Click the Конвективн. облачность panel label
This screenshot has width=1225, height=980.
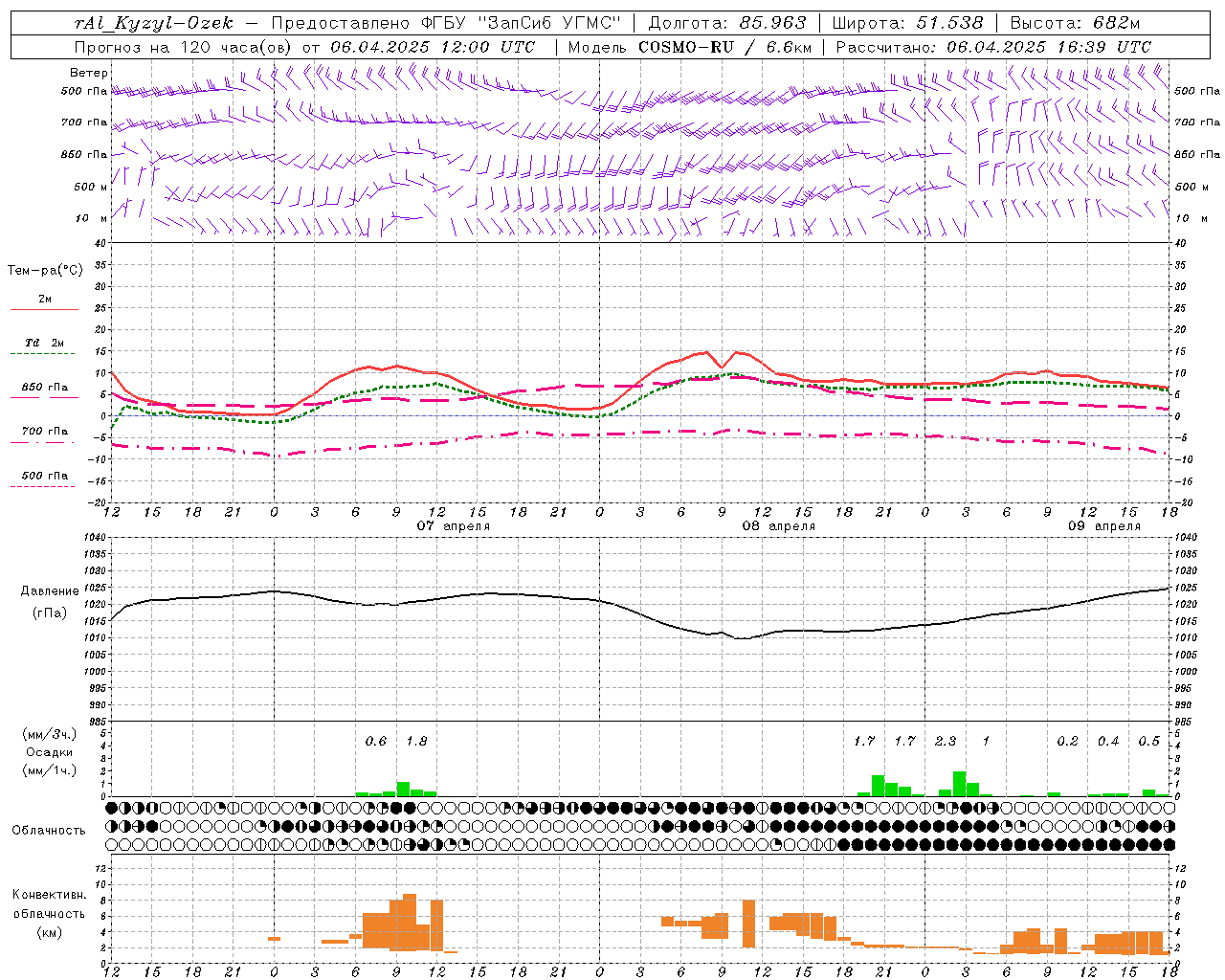49,904
